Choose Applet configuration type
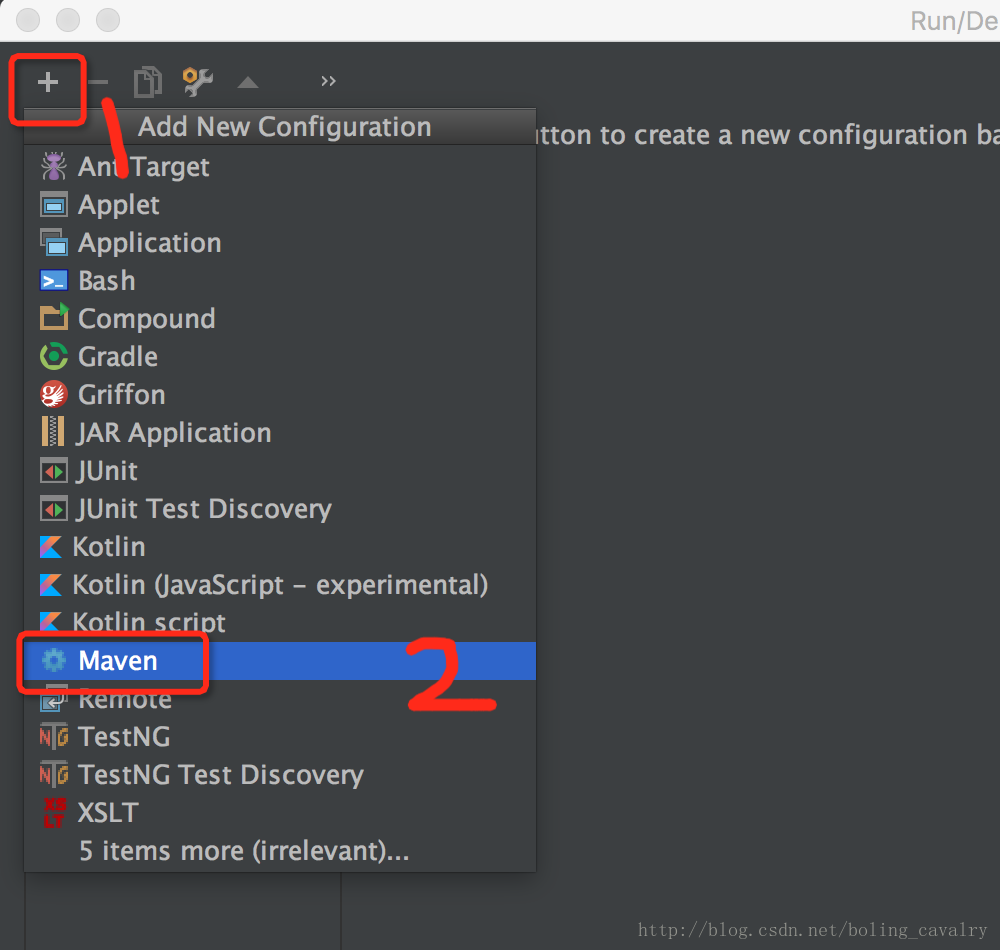The height and width of the screenshot is (950, 1000). pyautogui.click(x=280, y=205)
